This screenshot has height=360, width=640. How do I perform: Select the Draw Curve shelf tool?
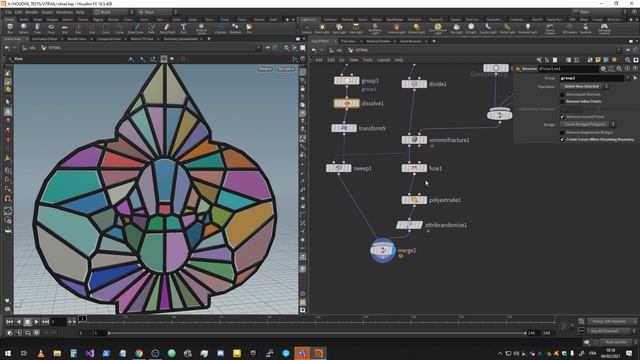[x=136, y=28]
